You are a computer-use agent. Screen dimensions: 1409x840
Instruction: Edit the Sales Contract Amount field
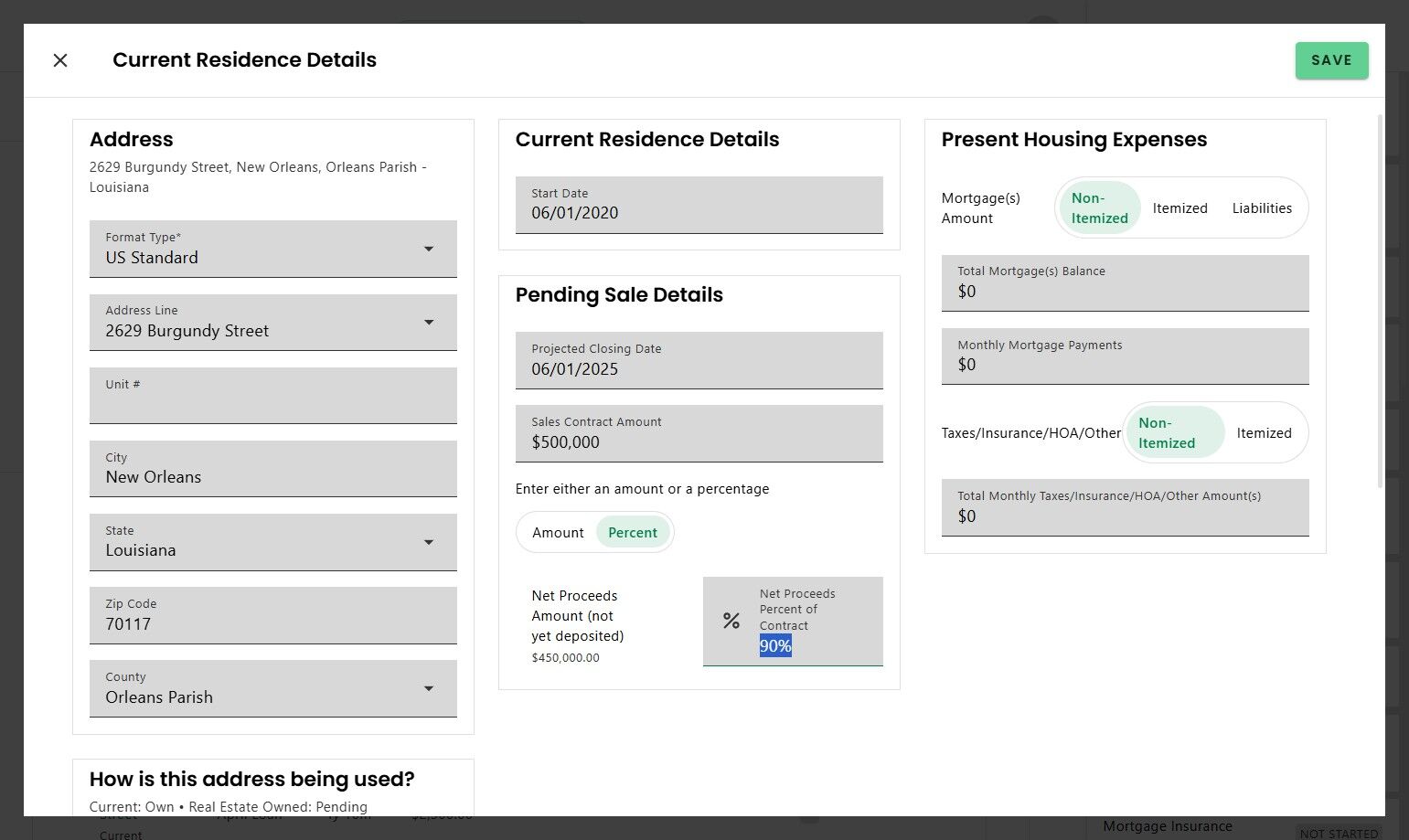[699, 433]
